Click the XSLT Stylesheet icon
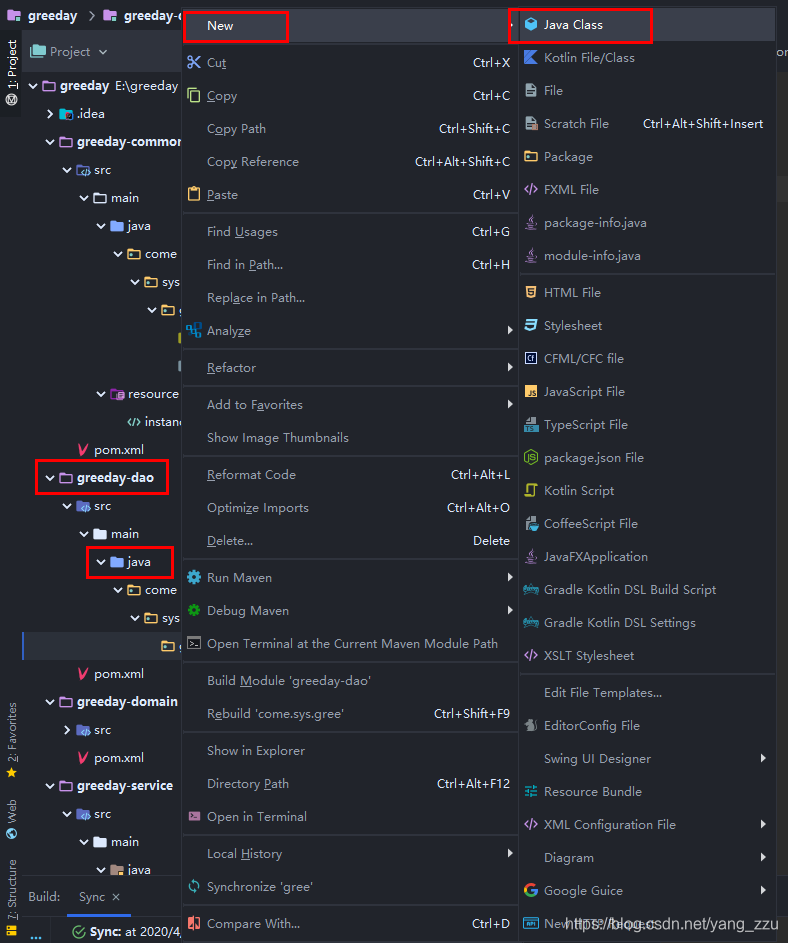788x943 pixels. point(531,656)
